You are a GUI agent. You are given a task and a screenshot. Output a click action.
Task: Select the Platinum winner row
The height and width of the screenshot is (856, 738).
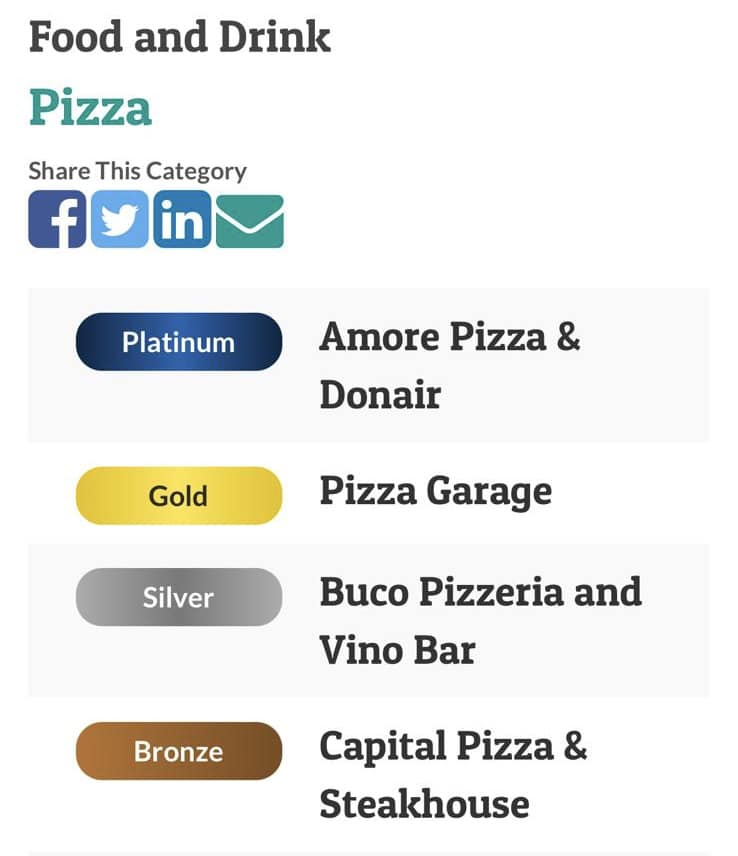[369, 365]
